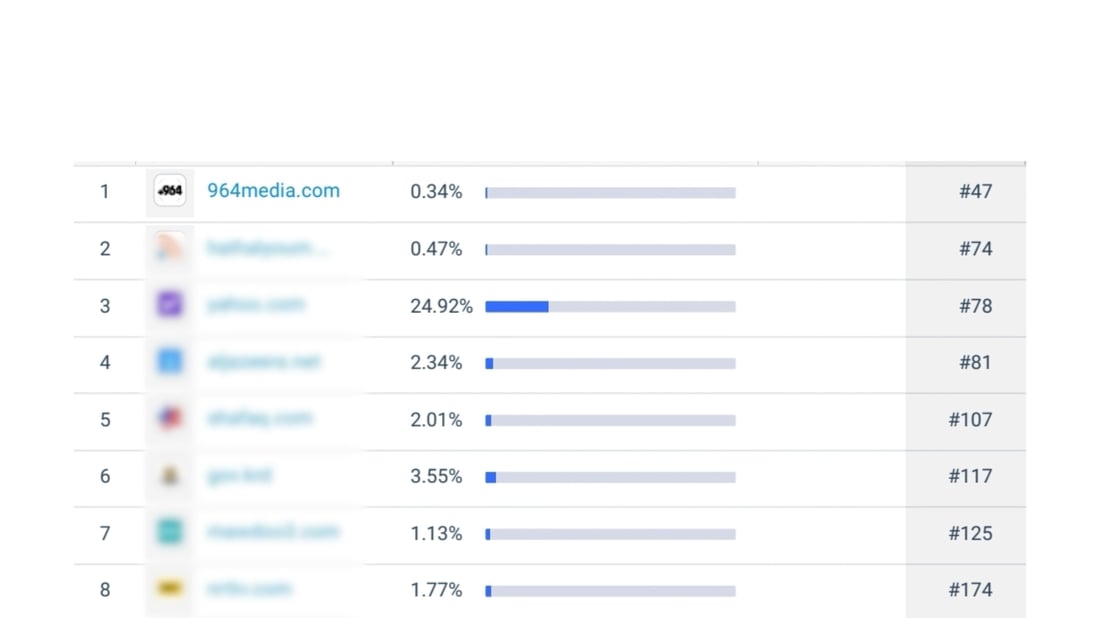Screen dimensions: 1100x618
Task: Click row number 7 in the table
Action: (x=105, y=533)
